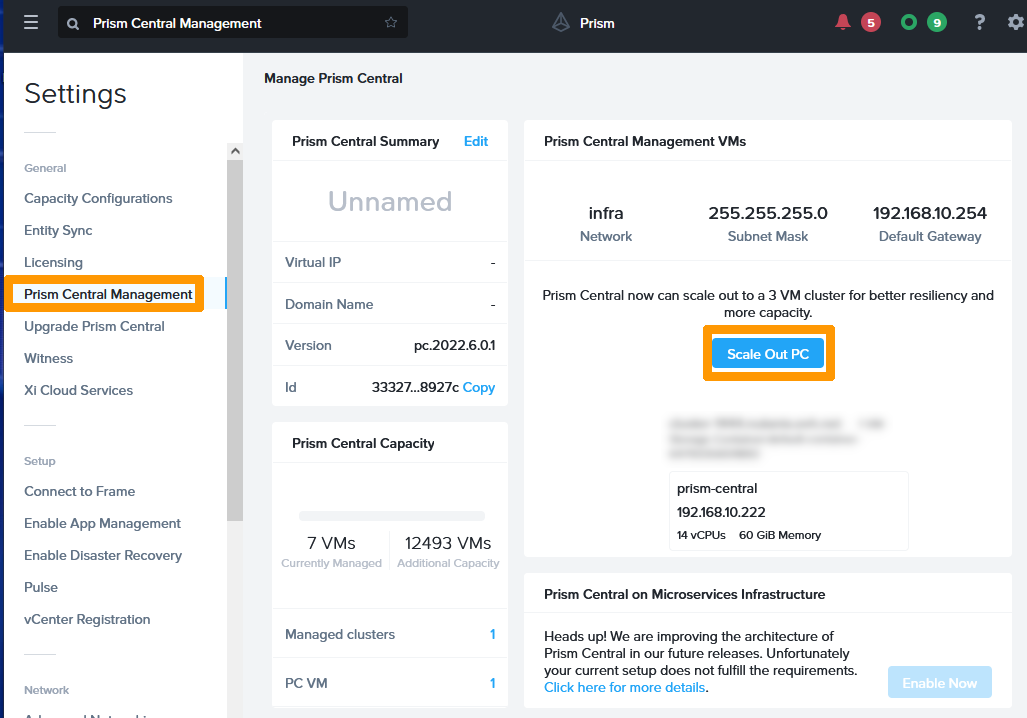The height and width of the screenshot is (718, 1027).
Task: Click the Scale Out PC button
Action: click(768, 354)
